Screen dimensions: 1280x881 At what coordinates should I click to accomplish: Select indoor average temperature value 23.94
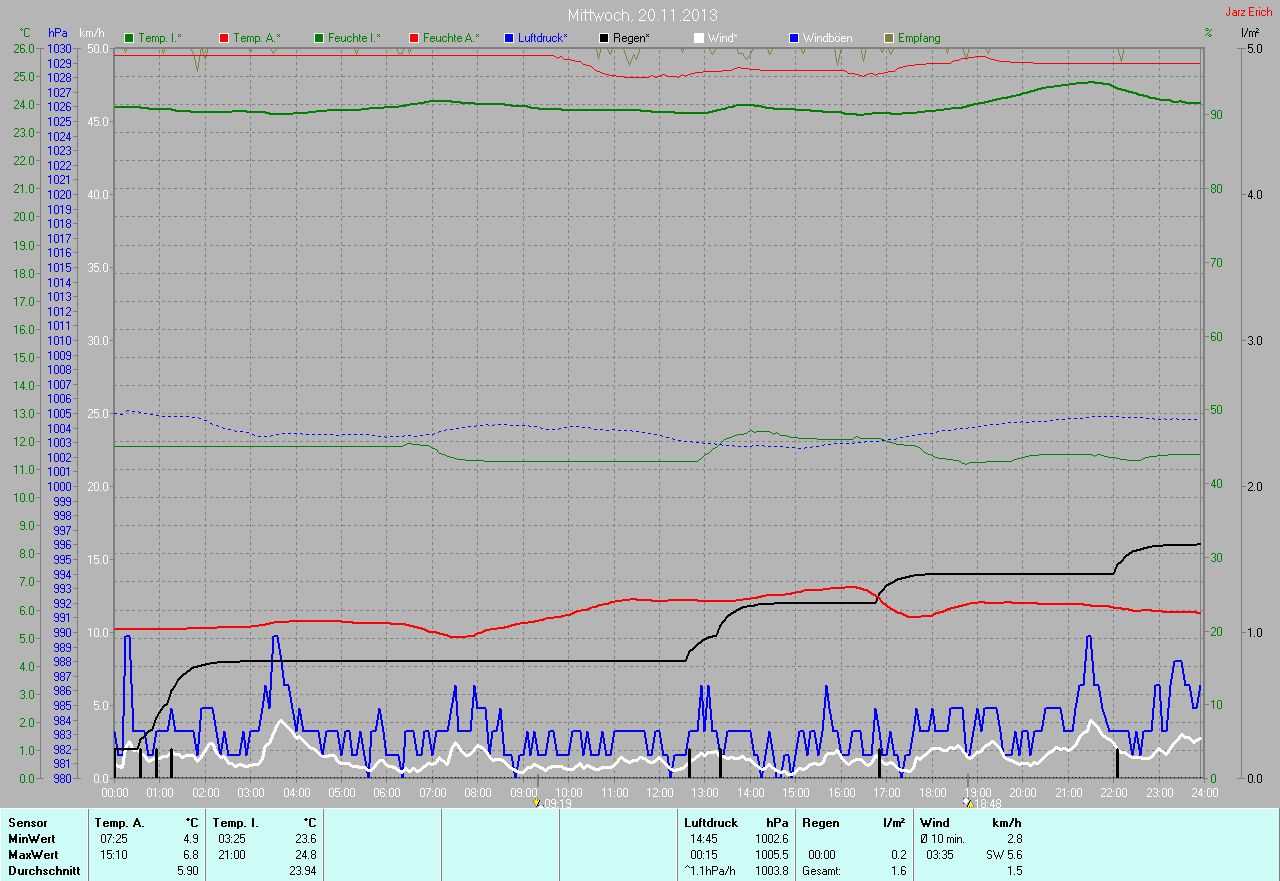point(302,871)
